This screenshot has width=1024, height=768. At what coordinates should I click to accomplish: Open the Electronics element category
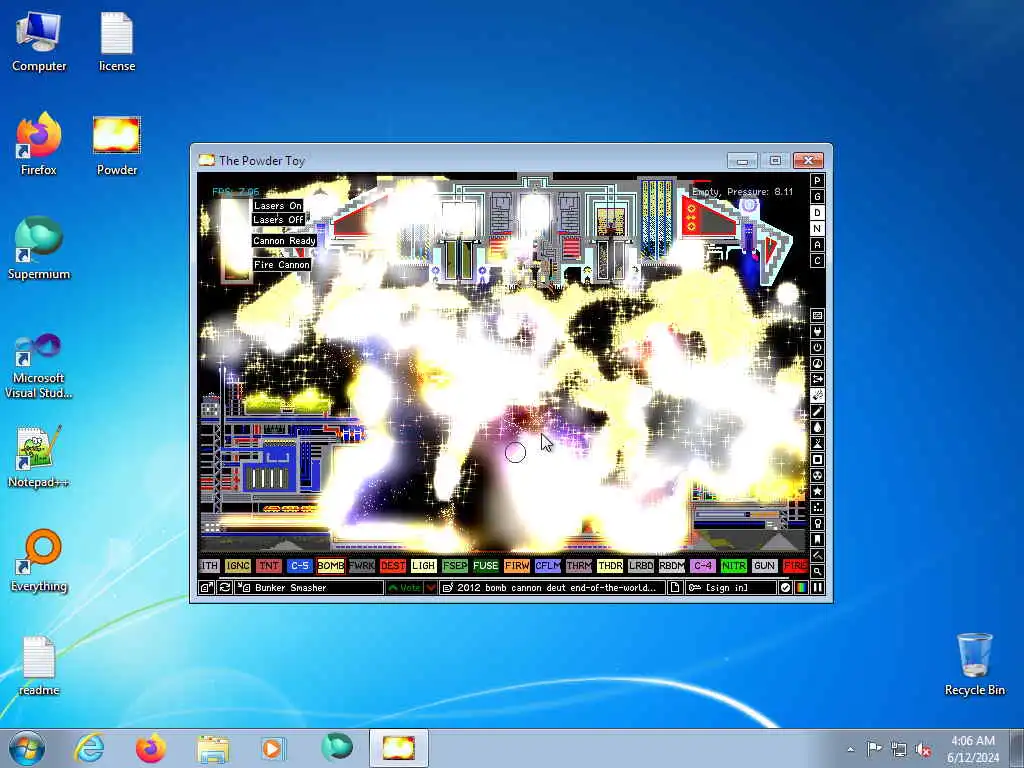click(x=817, y=331)
